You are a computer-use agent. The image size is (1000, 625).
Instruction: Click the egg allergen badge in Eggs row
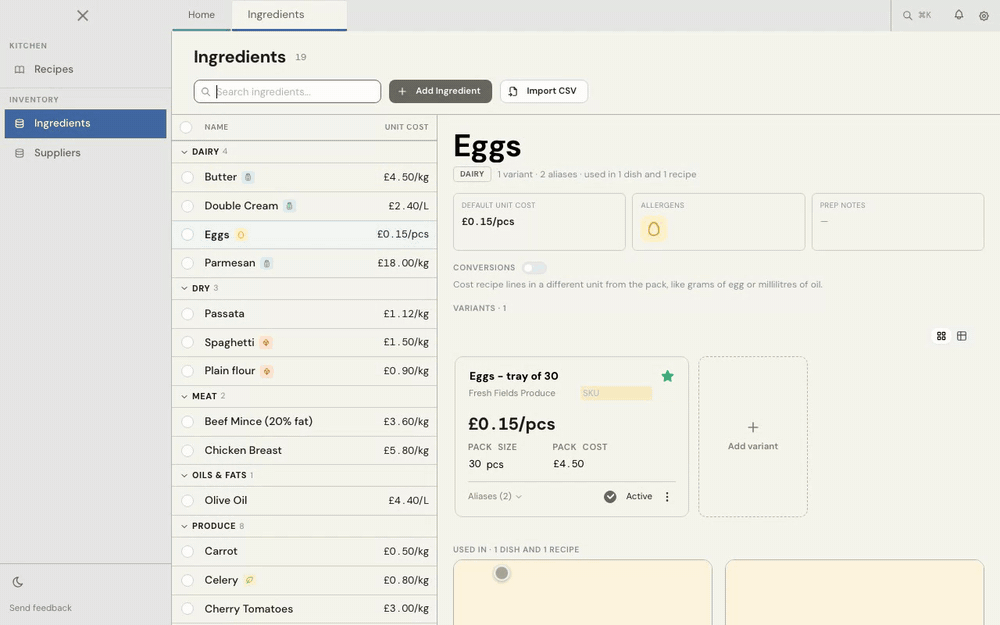click(x=241, y=235)
